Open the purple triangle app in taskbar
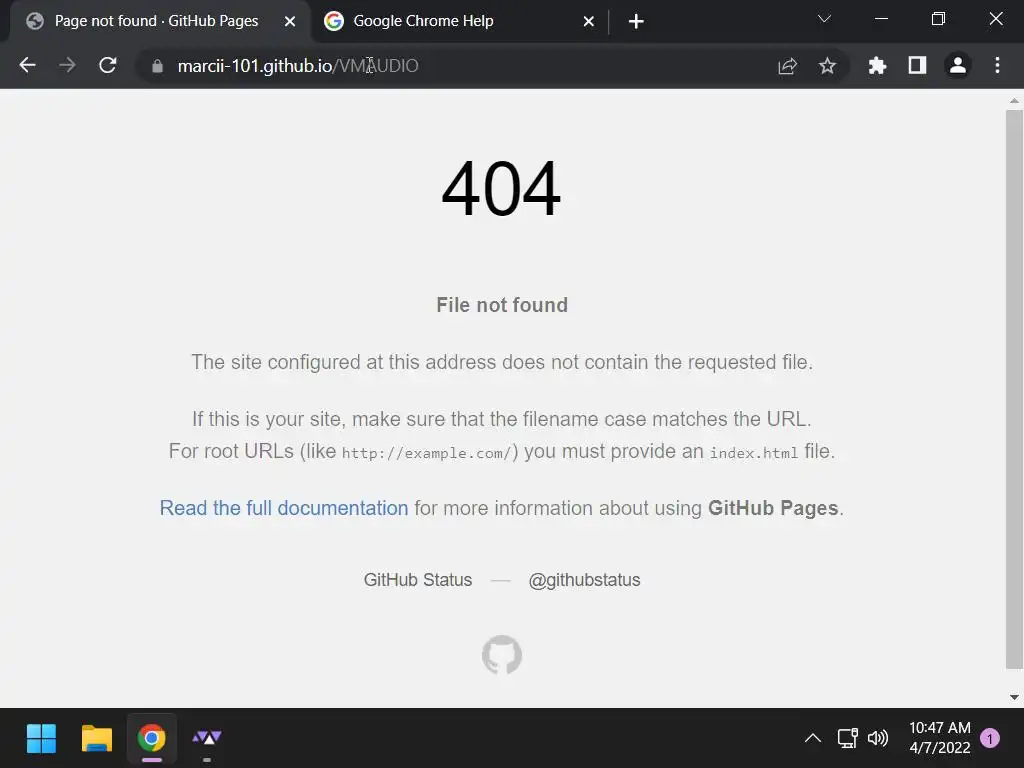Image resolution: width=1024 pixels, height=768 pixels. pos(206,739)
